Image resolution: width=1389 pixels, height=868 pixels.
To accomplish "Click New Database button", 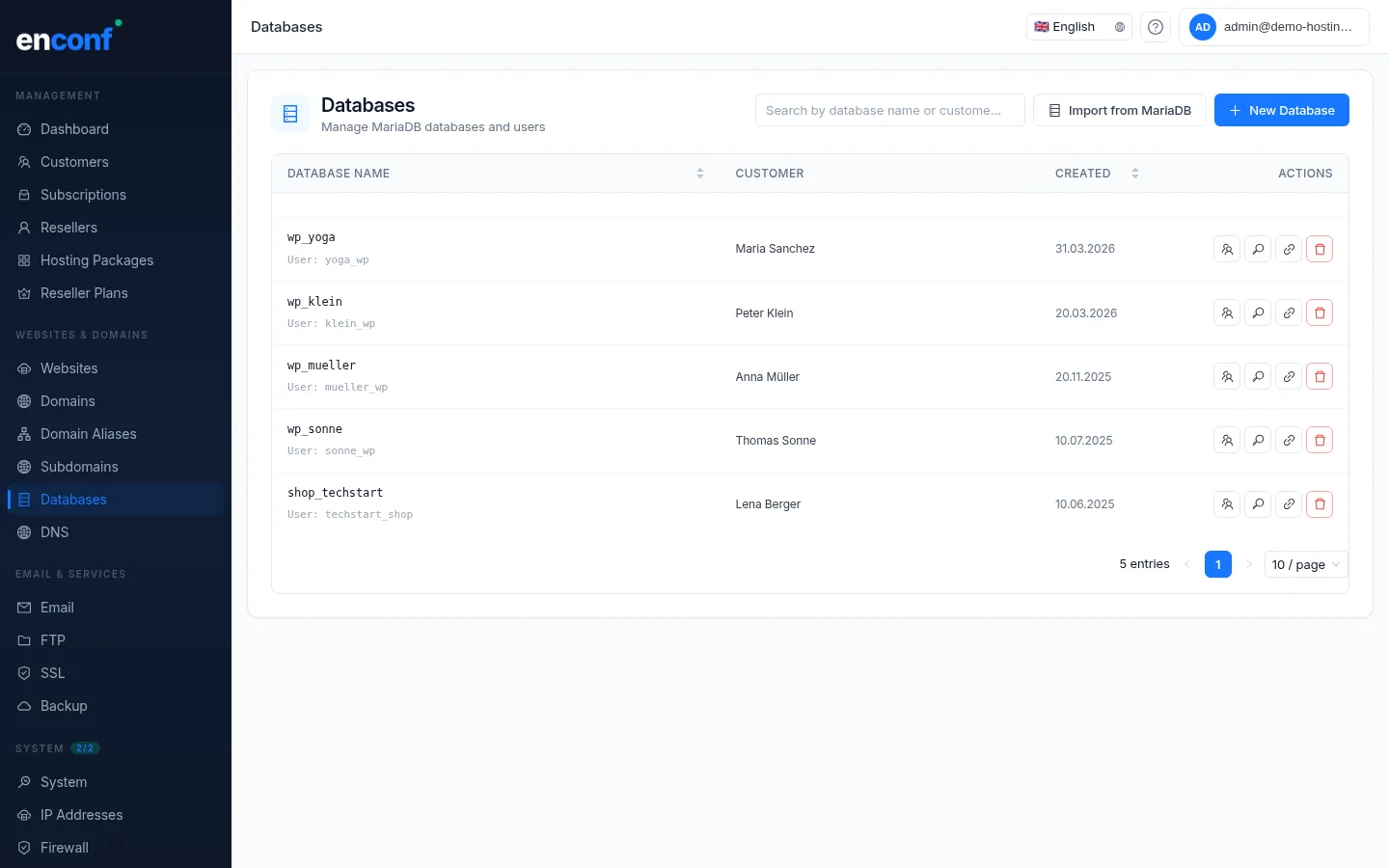I will click(x=1281, y=110).
